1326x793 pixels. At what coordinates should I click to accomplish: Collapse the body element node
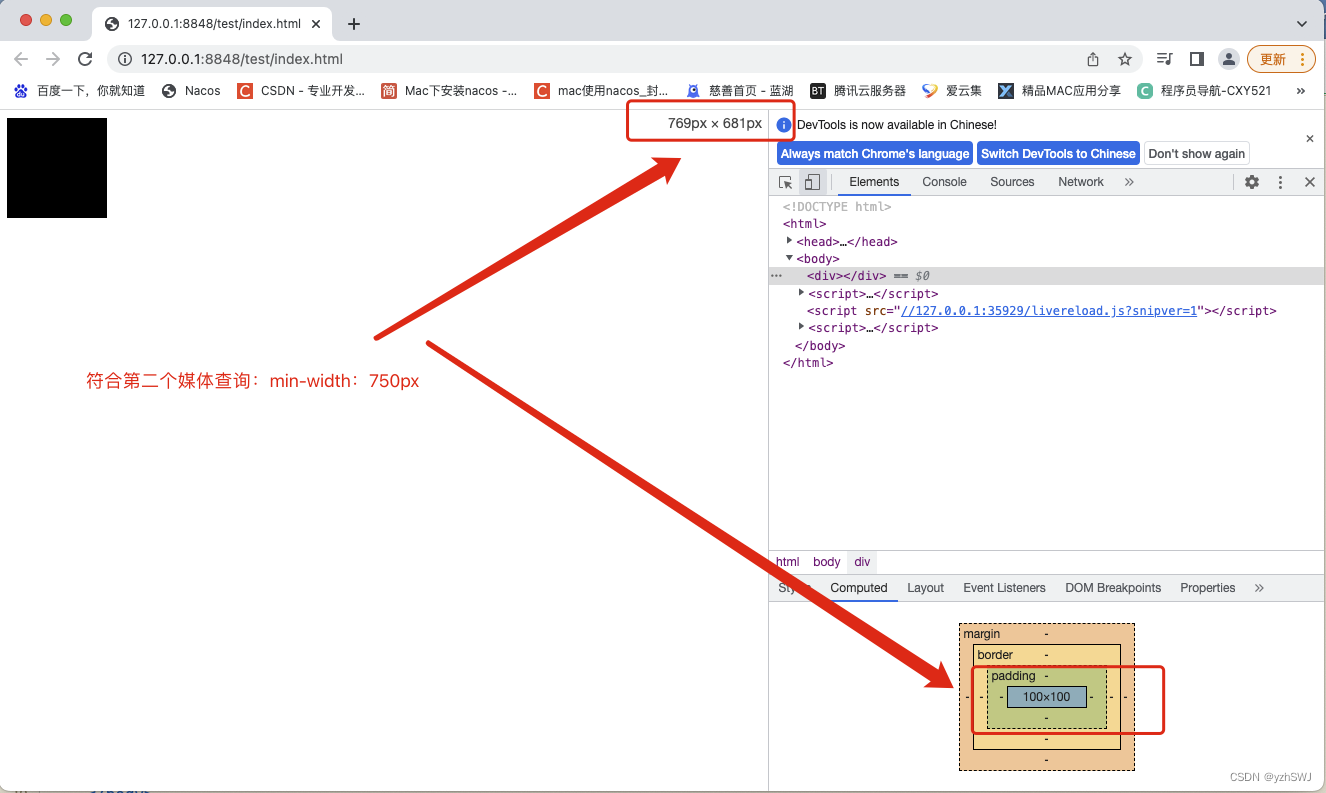pos(790,258)
